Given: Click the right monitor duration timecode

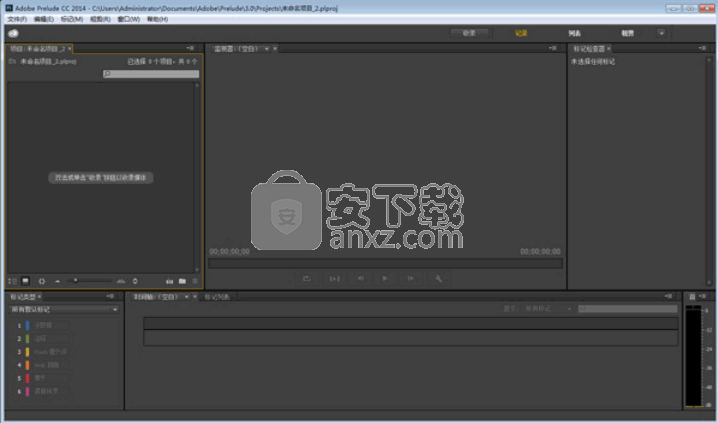Looking at the screenshot, I should (540, 251).
